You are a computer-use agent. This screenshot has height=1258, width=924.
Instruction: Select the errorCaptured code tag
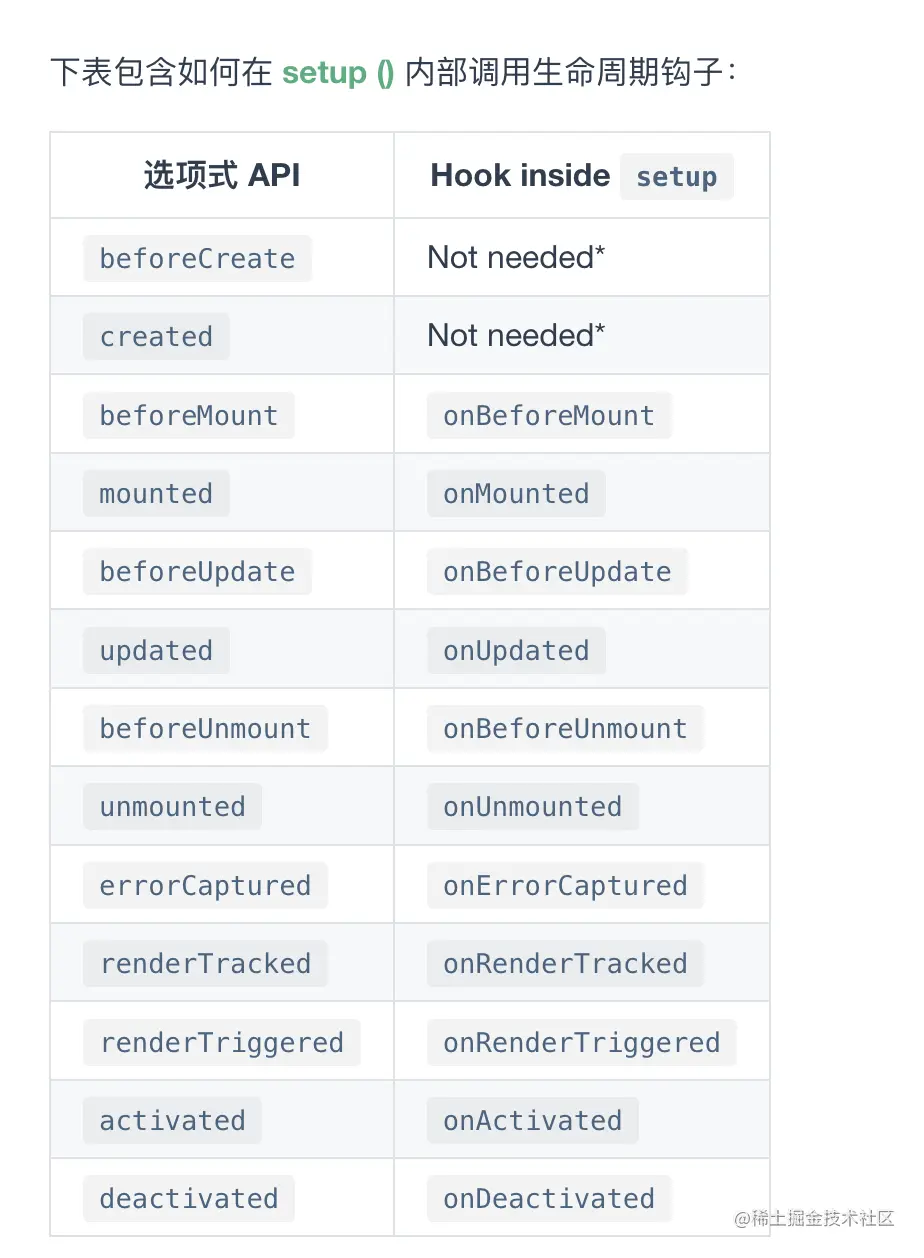205,886
